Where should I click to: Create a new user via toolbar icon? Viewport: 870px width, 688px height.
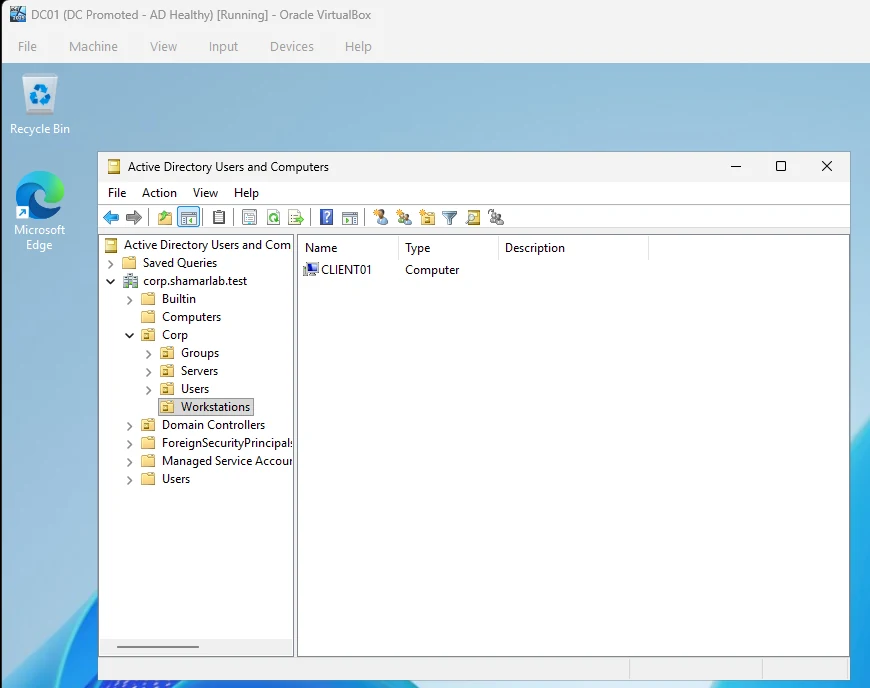pos(381,217)
